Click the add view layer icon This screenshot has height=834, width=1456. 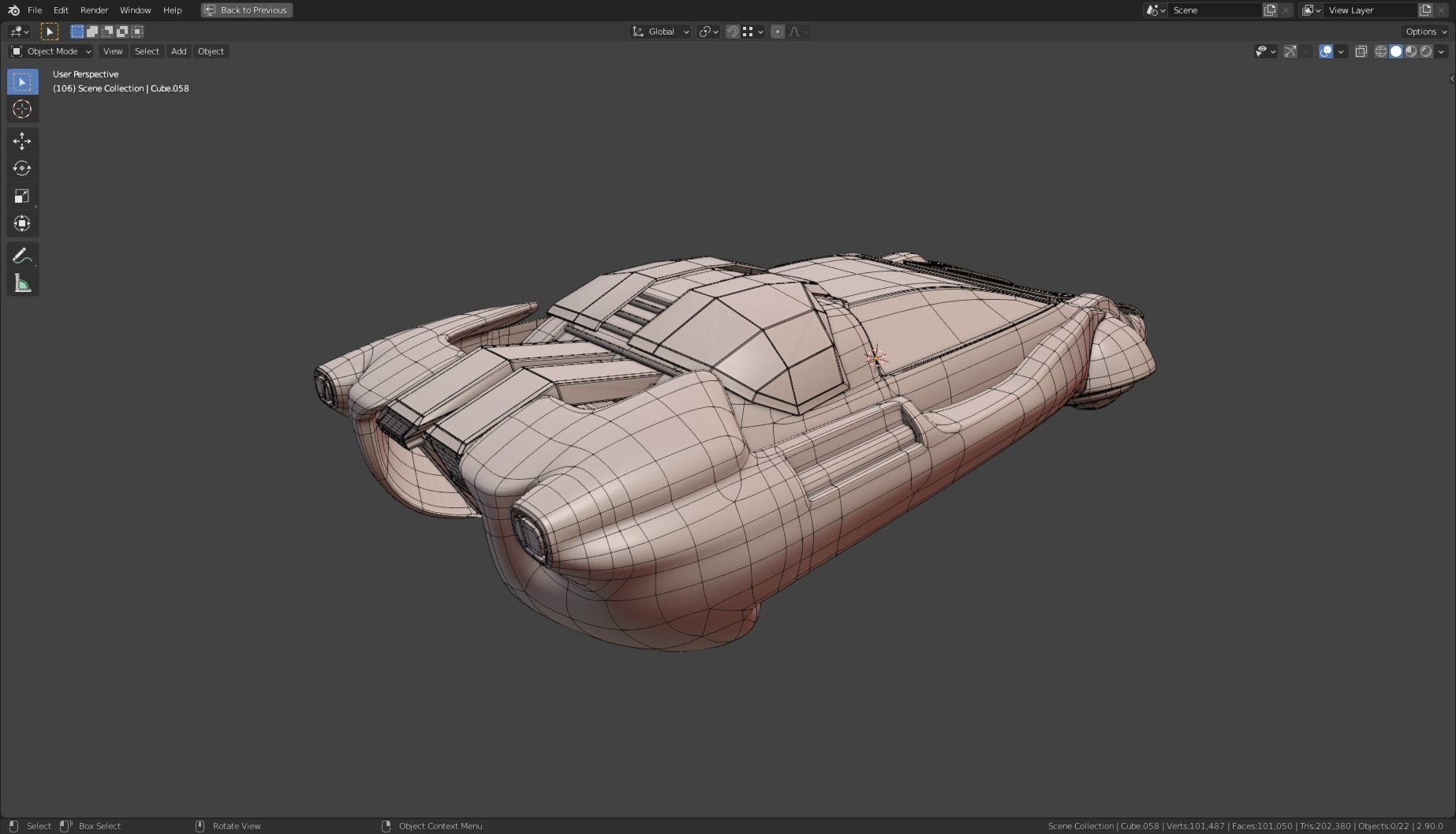click(1425, 10)
